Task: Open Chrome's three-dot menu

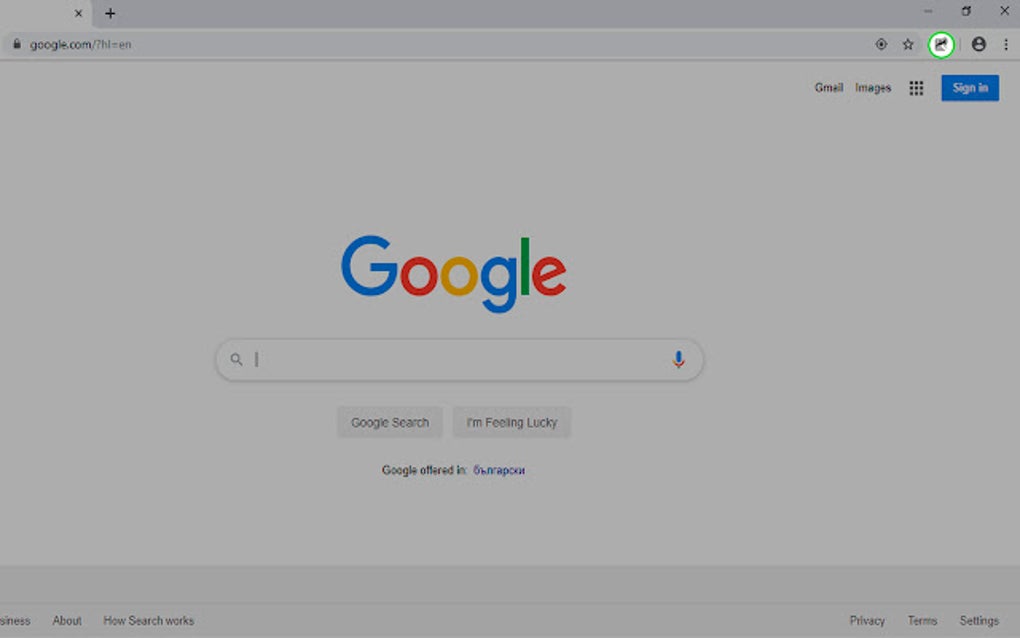Action: tap(1006, 44)
